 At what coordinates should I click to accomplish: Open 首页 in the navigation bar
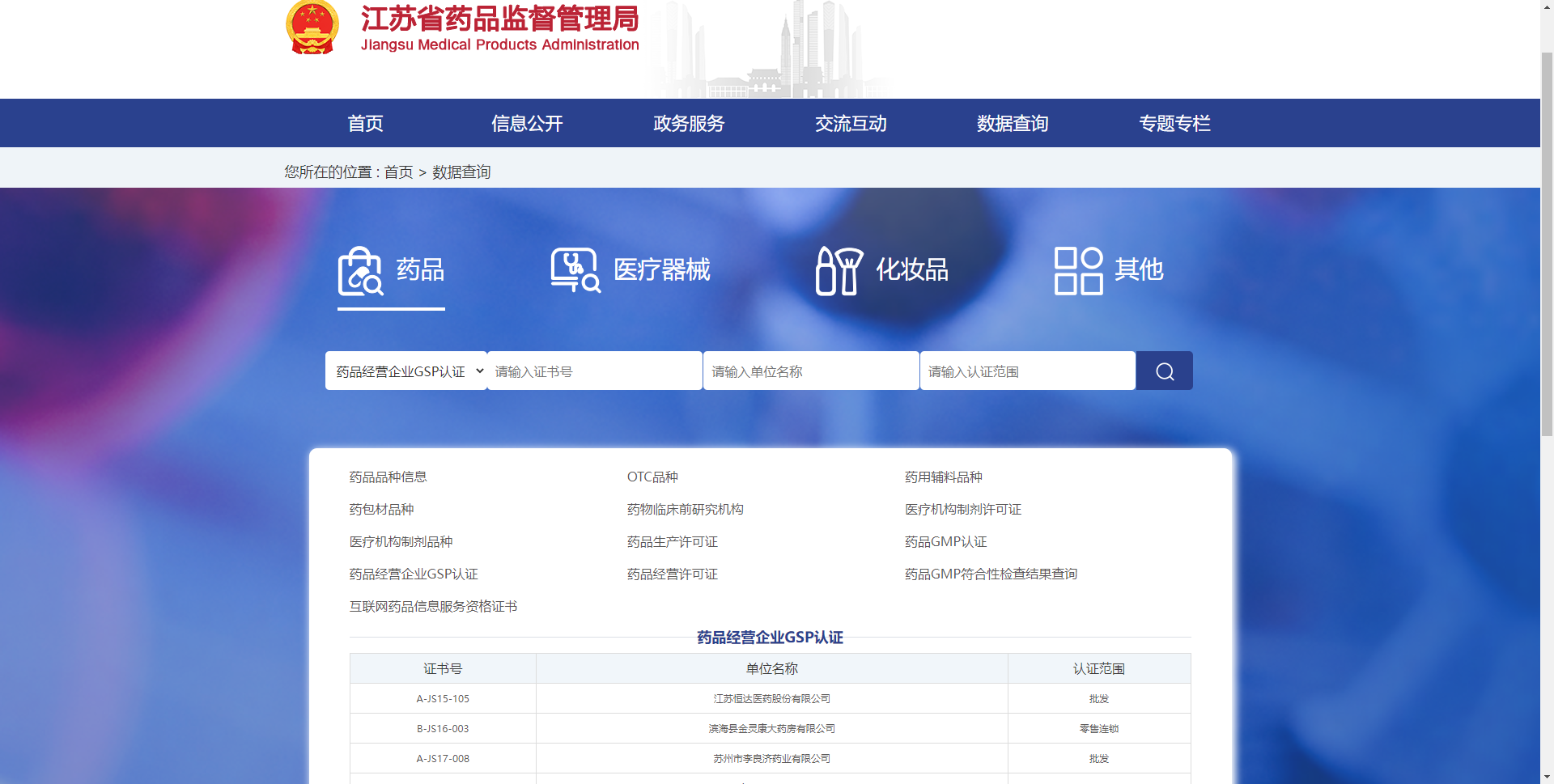(x=365, y=124)
